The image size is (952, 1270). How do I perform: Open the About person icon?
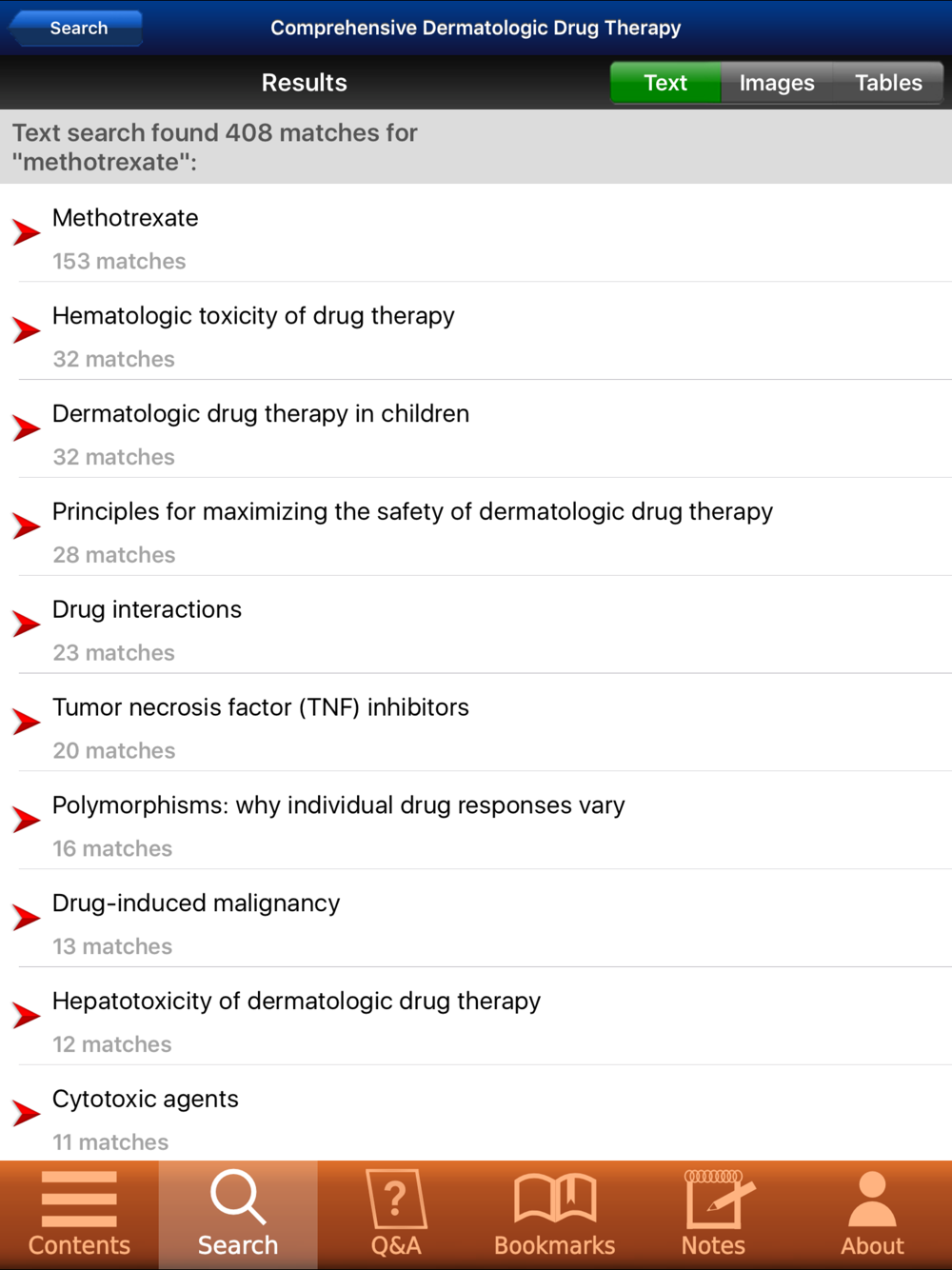pos(872,1200)
